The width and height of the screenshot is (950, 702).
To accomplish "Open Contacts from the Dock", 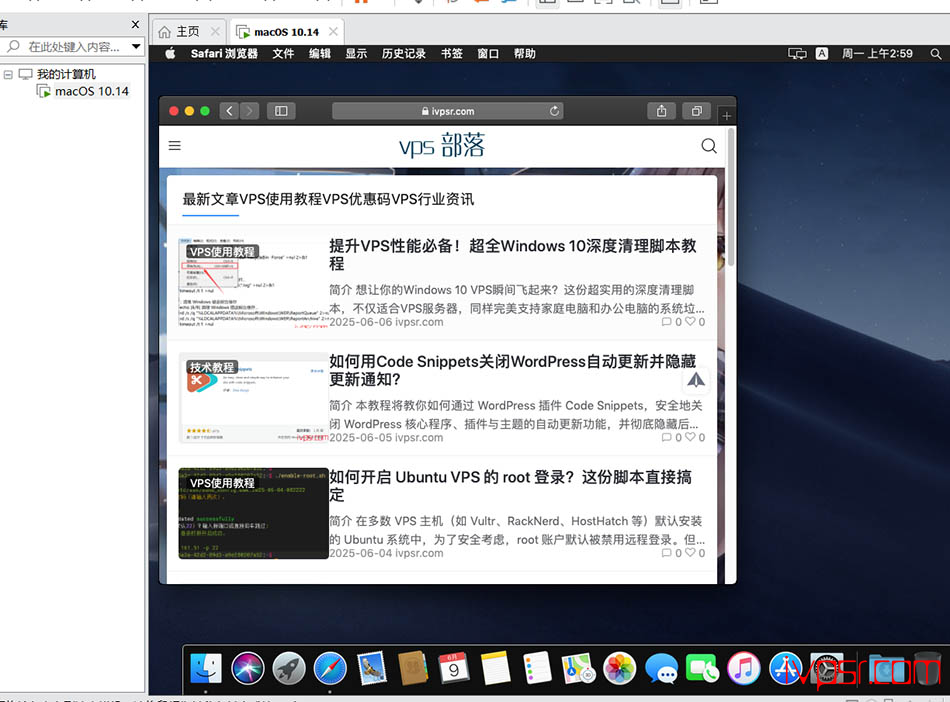I will pos(413,669).
